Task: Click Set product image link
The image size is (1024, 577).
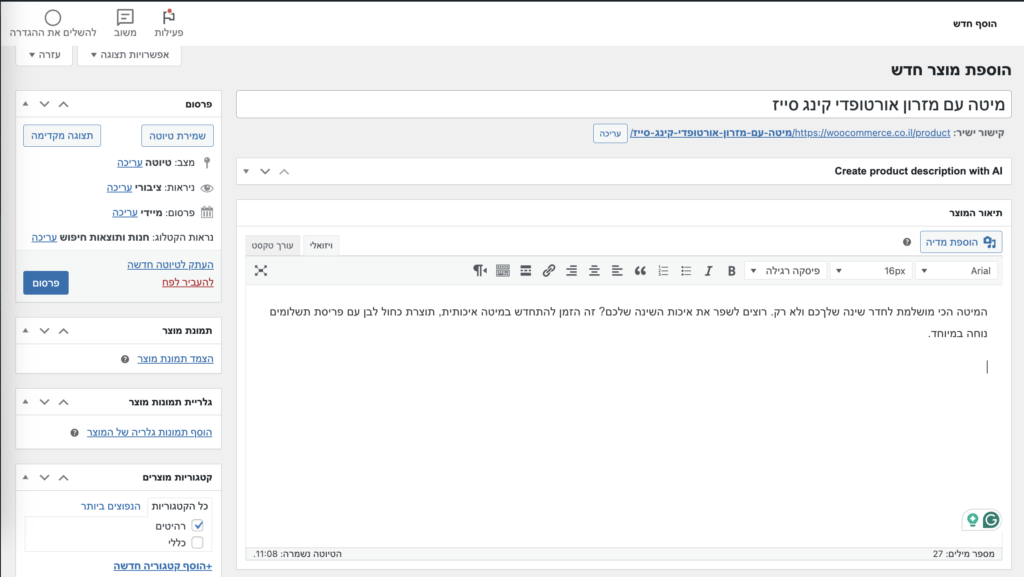Action: (x=176, y=359)
